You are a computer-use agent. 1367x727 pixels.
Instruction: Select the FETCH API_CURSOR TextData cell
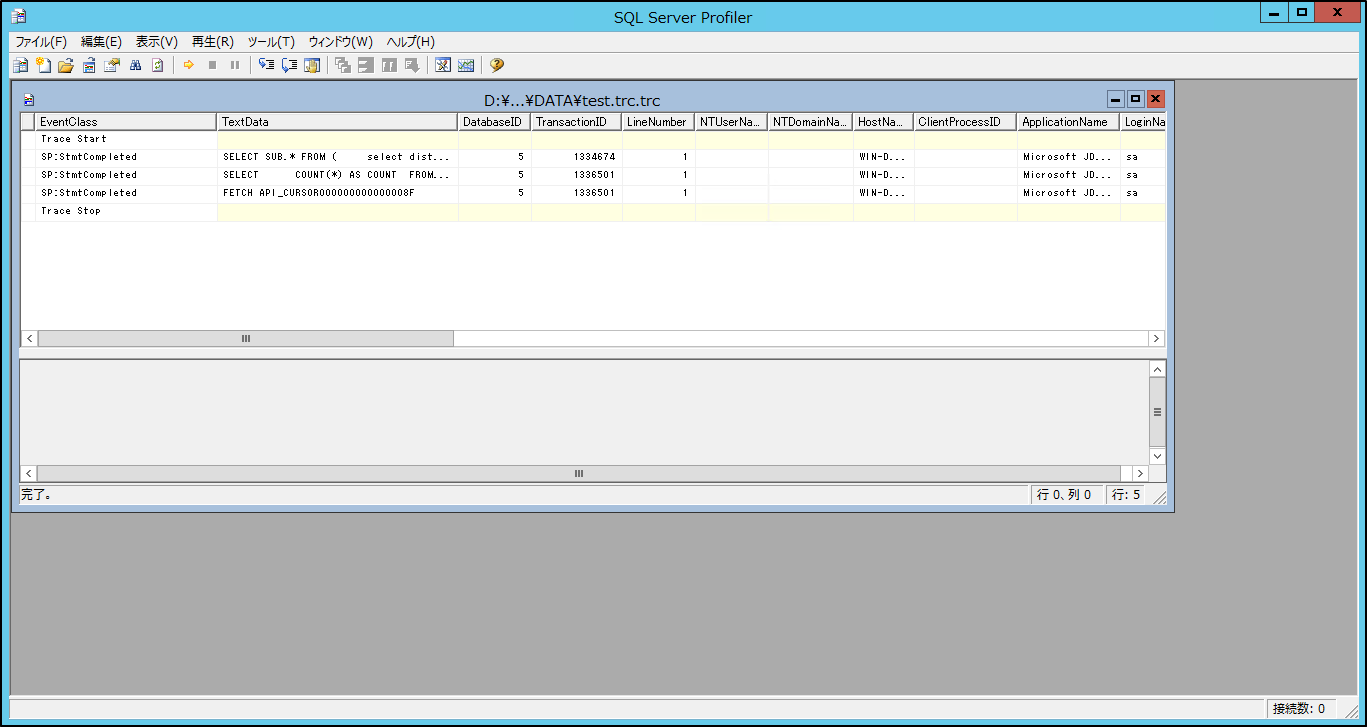pos(337,194)
